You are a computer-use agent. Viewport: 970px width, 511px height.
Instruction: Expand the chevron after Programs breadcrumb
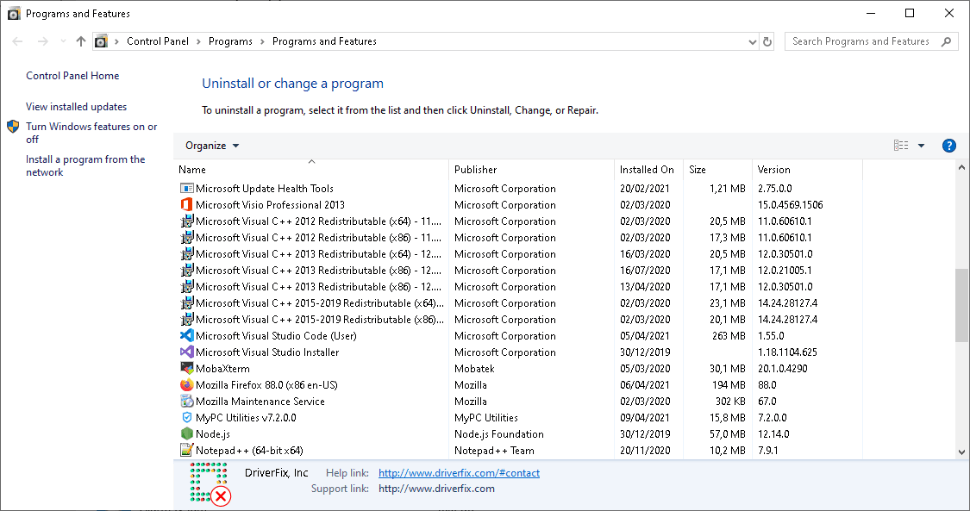pyautogui.click(x=262, y=41)
